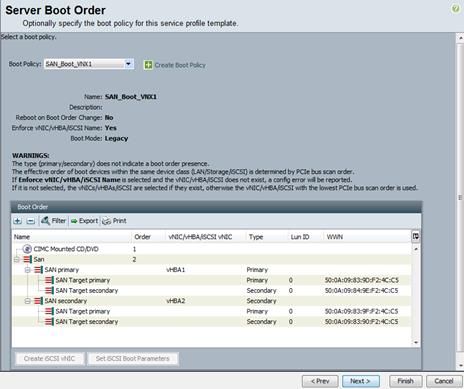464x389 pixels.
Task: Print the boot order table
Action: coord(114,221)
